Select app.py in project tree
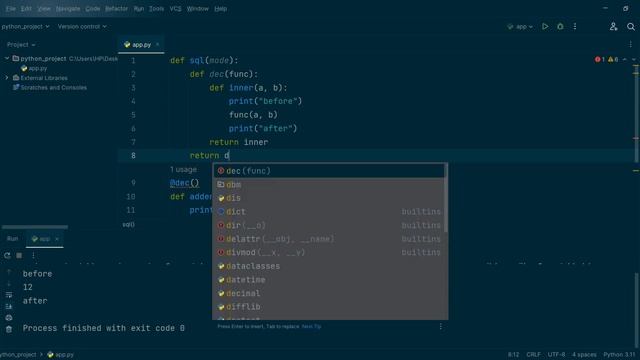Viewport: 640px width, 360px height. (x=34, y=69)
